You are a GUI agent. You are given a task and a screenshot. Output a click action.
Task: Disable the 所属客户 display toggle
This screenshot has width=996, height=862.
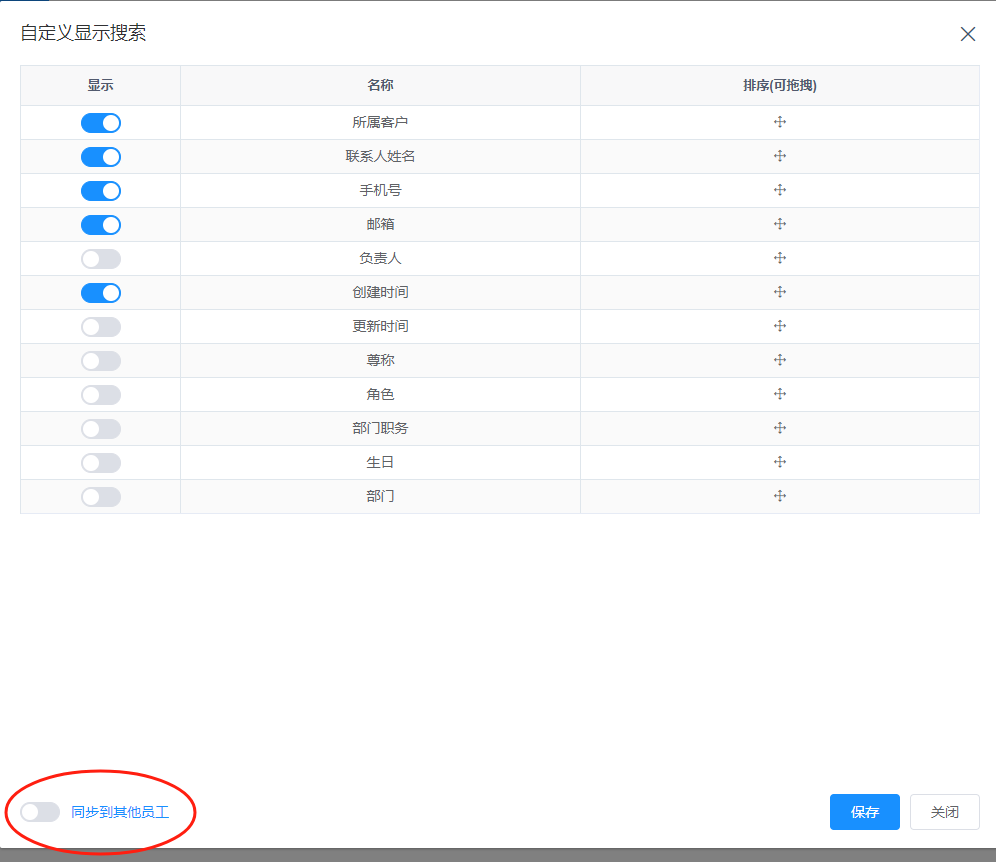pos(101,123)
